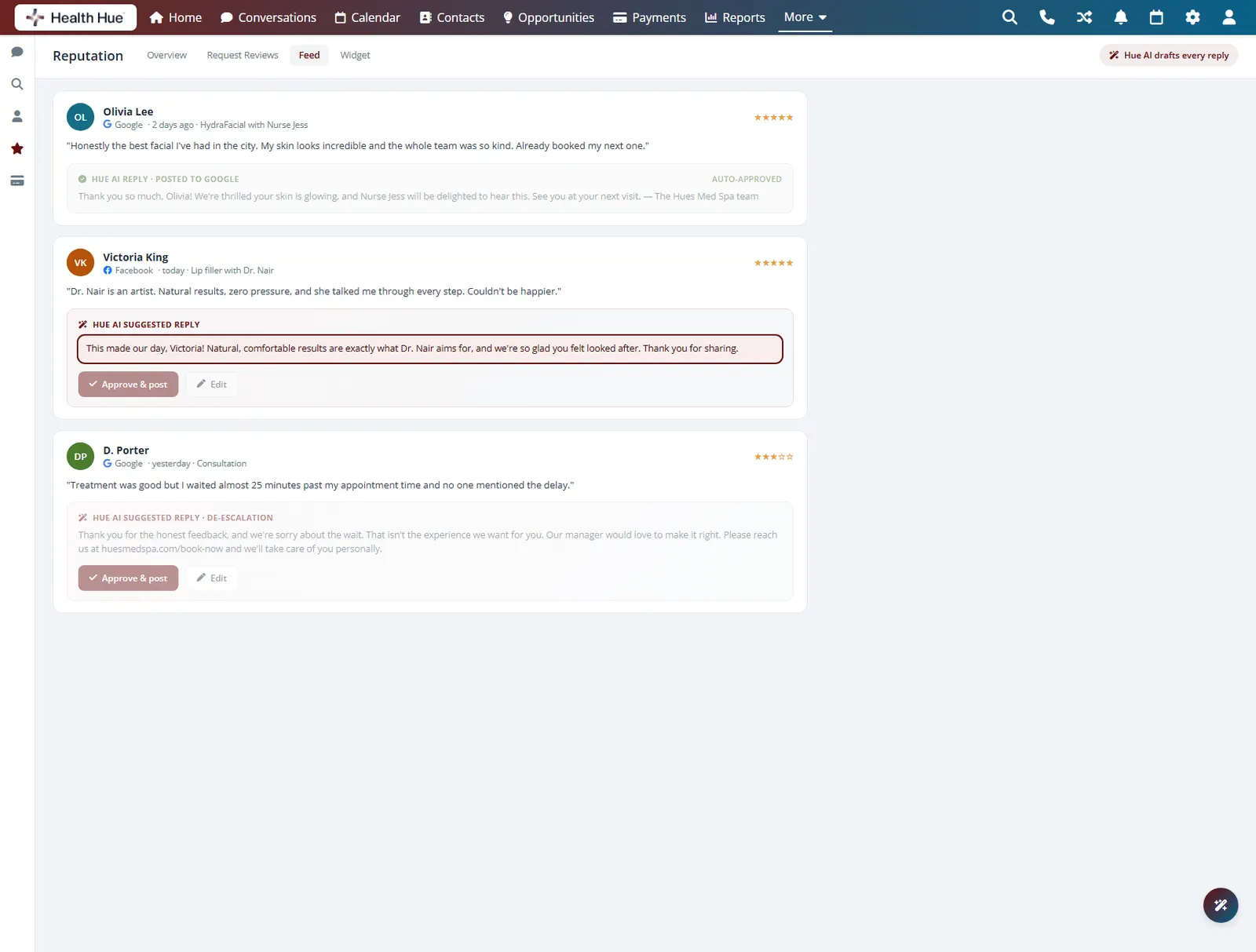The image size is (1256, 952).
Task: Click the HUE AI SUGGESTED REPLY heading under Victoria
Action: [146, 324]
